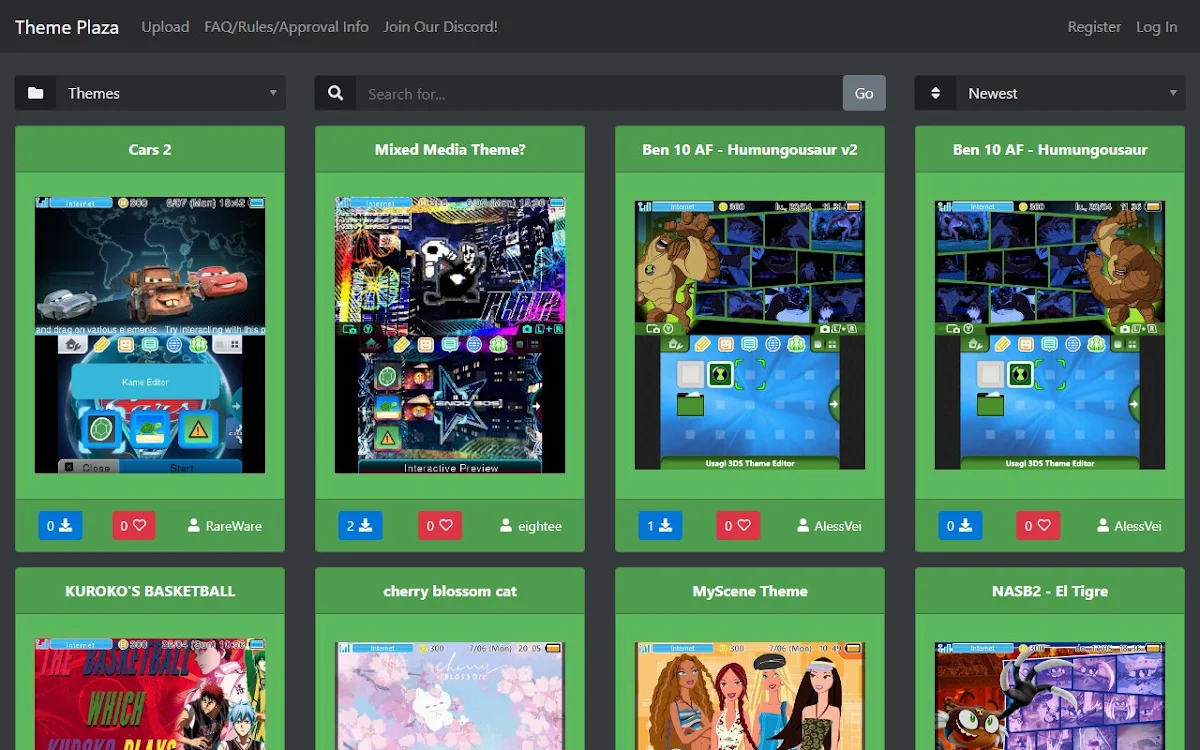Open the Humungousaur v2 preview thumbnail
This screenshot has height=750, width=1200.
pos(750,335)
